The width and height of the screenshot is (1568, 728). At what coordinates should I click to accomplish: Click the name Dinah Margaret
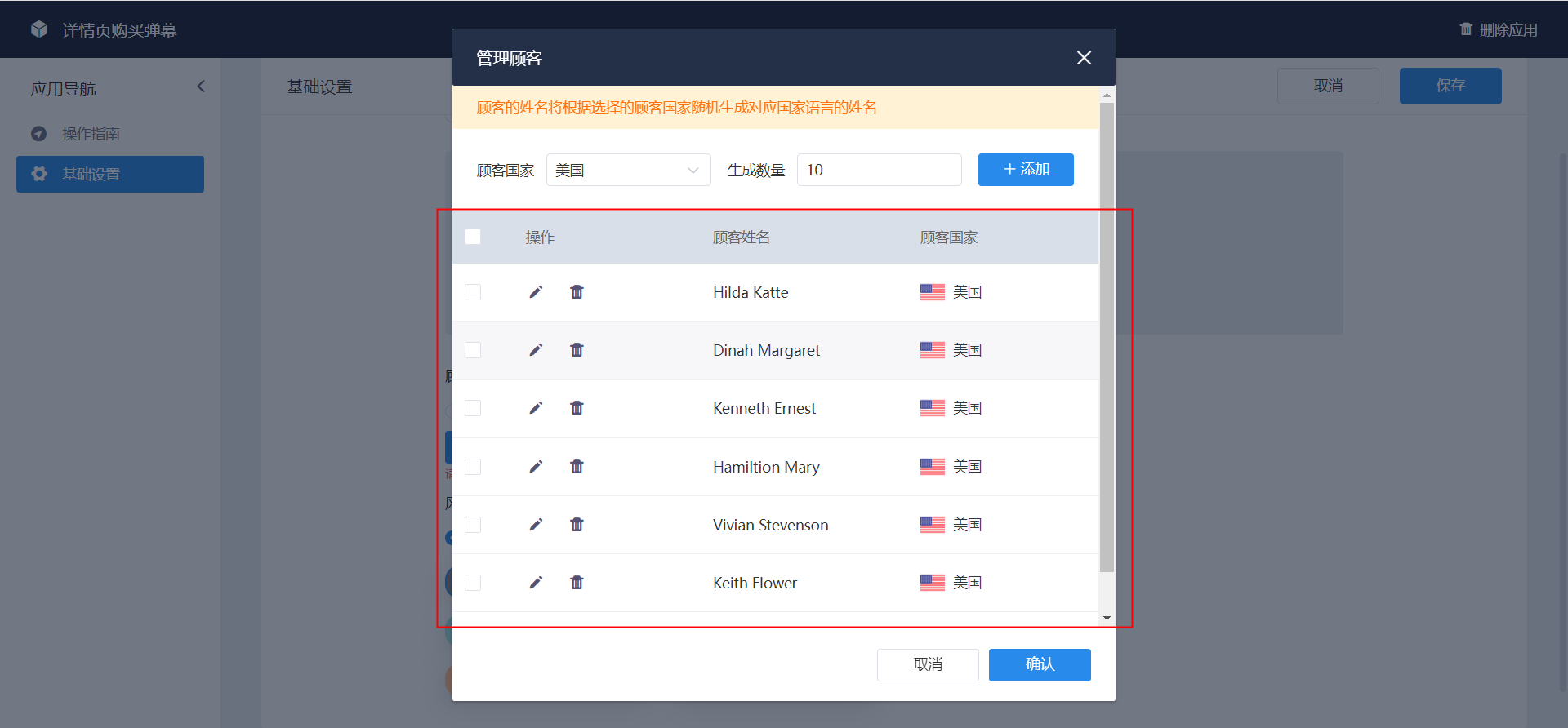tap(766, 350)
